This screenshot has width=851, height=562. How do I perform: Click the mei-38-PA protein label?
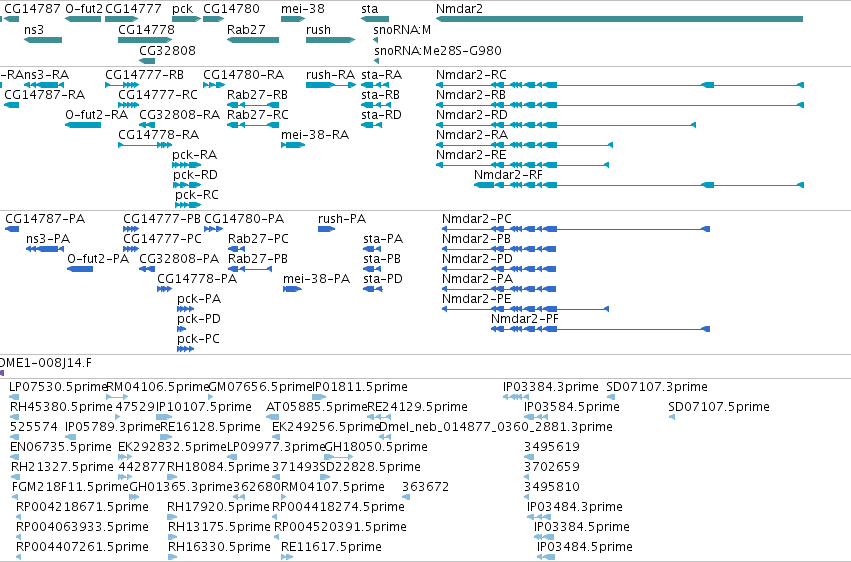coord(316,279)
